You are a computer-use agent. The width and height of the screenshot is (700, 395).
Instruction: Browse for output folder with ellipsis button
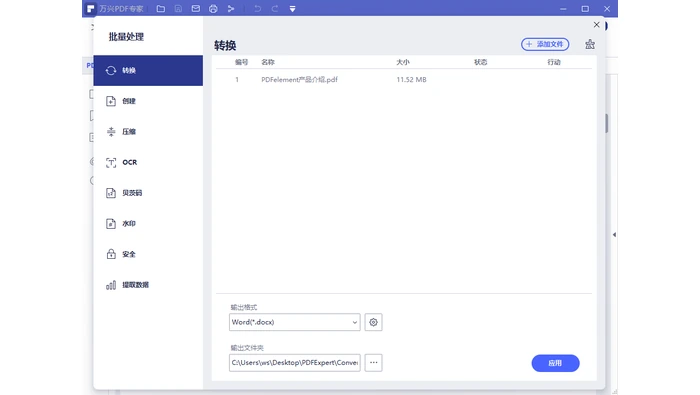point(373,362)
